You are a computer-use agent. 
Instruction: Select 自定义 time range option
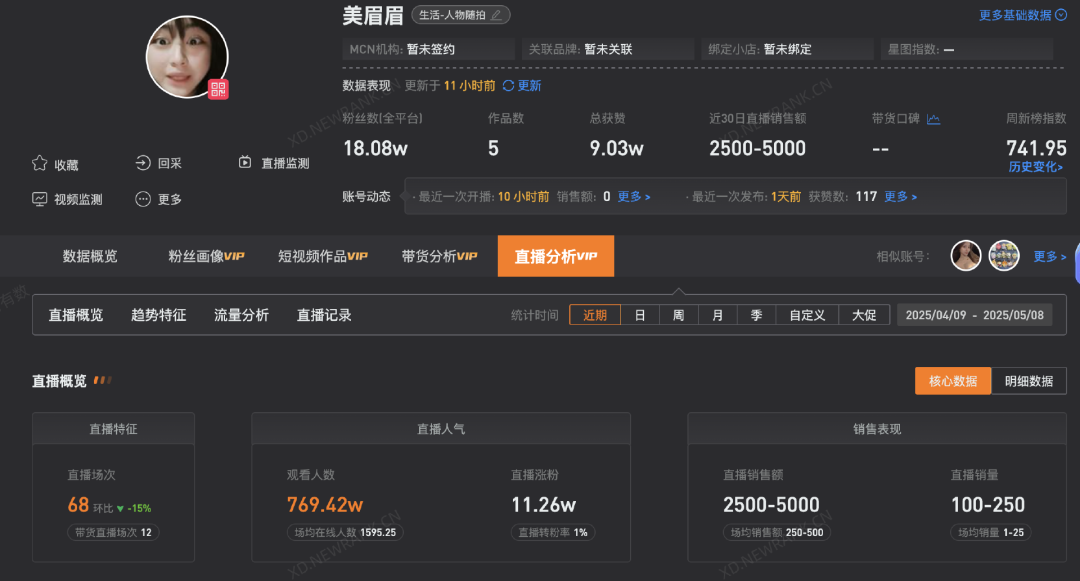tap(807, 315)
